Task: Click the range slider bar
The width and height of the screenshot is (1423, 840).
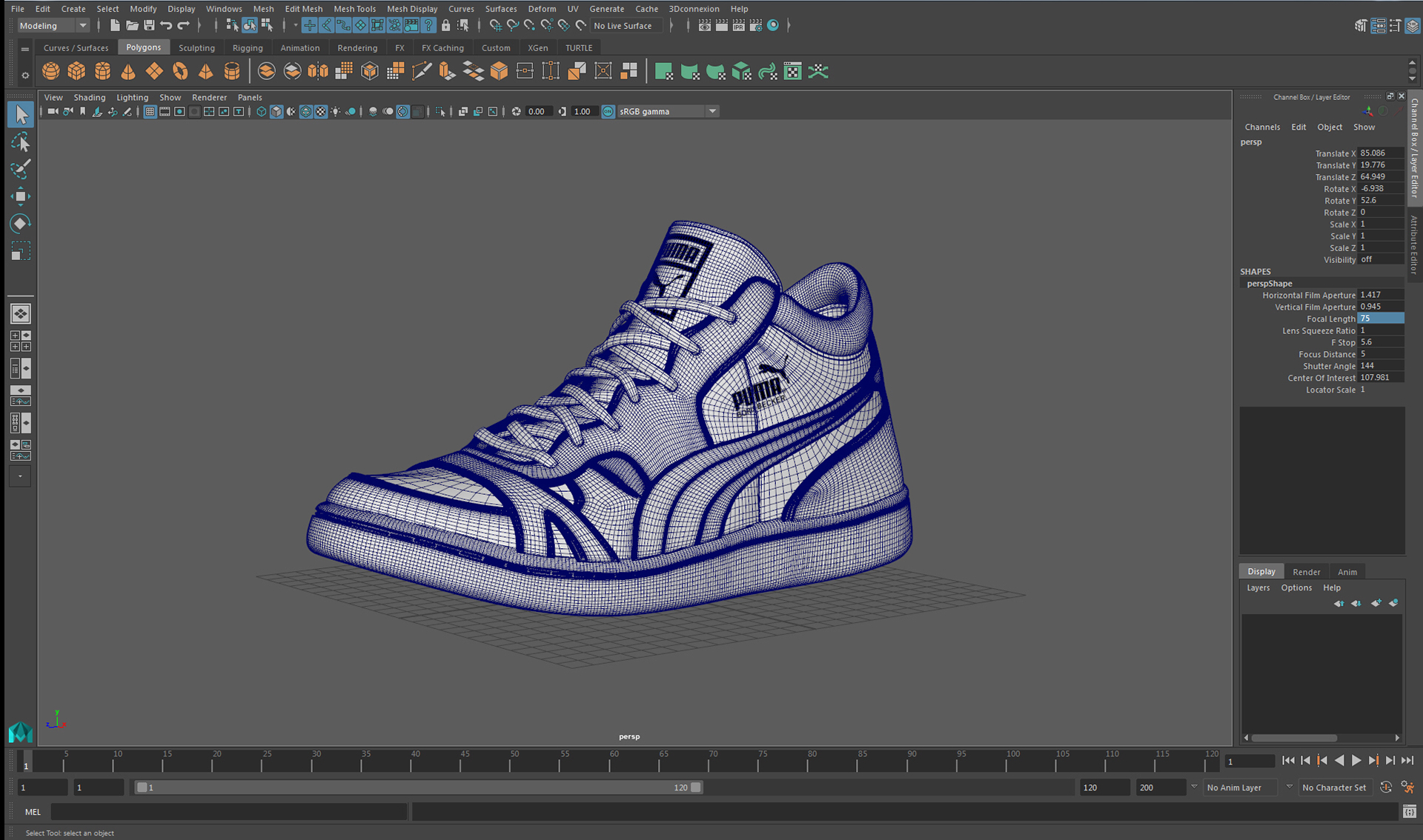Action: (x=419, y=787)
